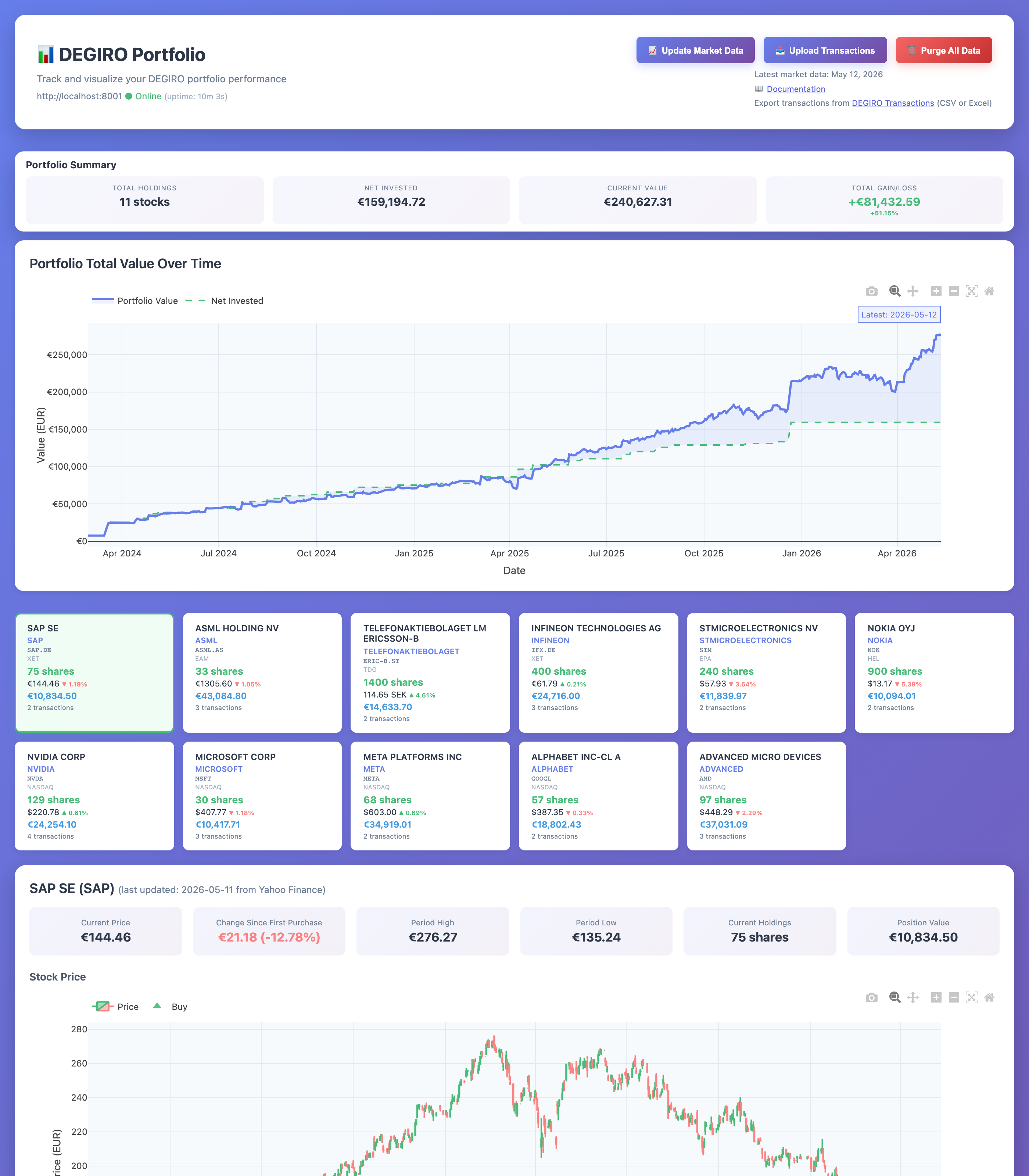Click the 11 stocks total holdings value

(x=145, y=202)
